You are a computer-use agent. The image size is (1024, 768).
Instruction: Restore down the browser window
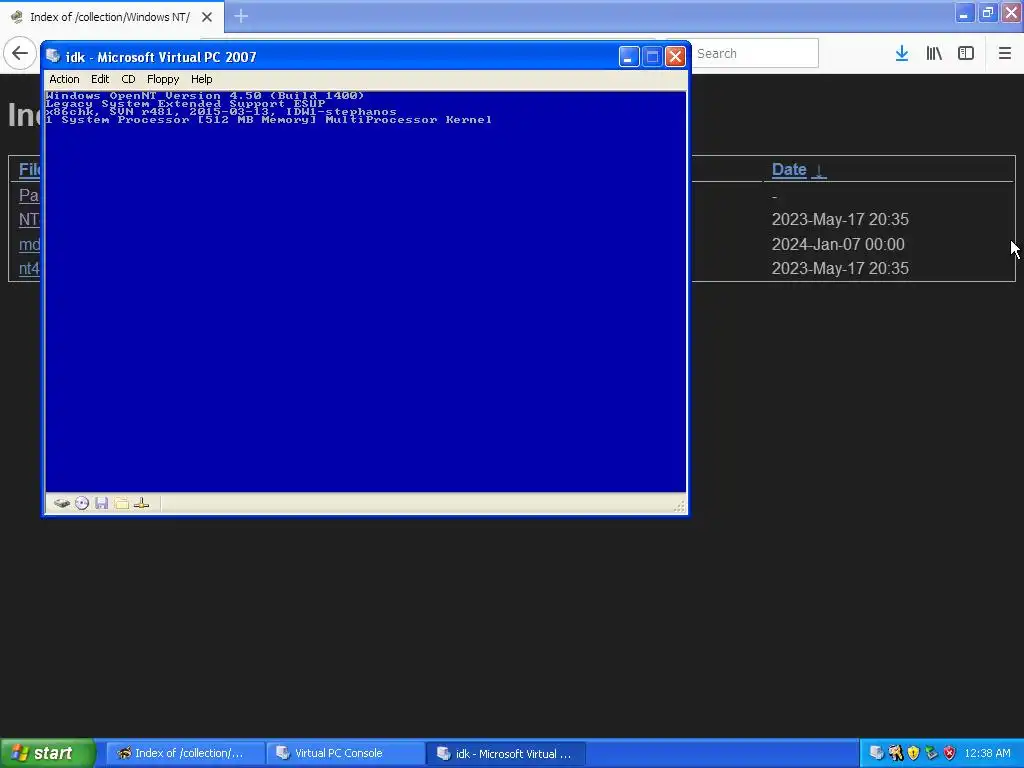[988, 12]
